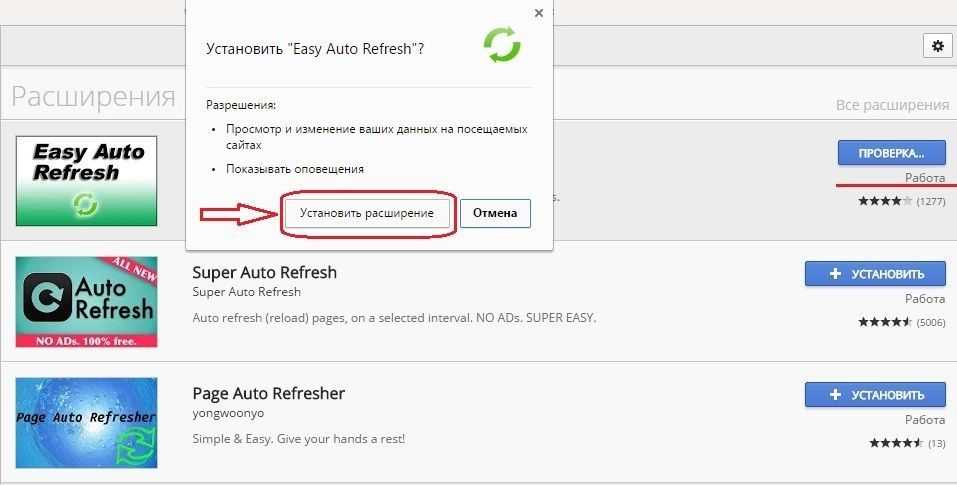Install Super Auto Refresh with УСТАНОВИТЬ button
The height and width of the screenshot is (485, 957).
[875, 274]
